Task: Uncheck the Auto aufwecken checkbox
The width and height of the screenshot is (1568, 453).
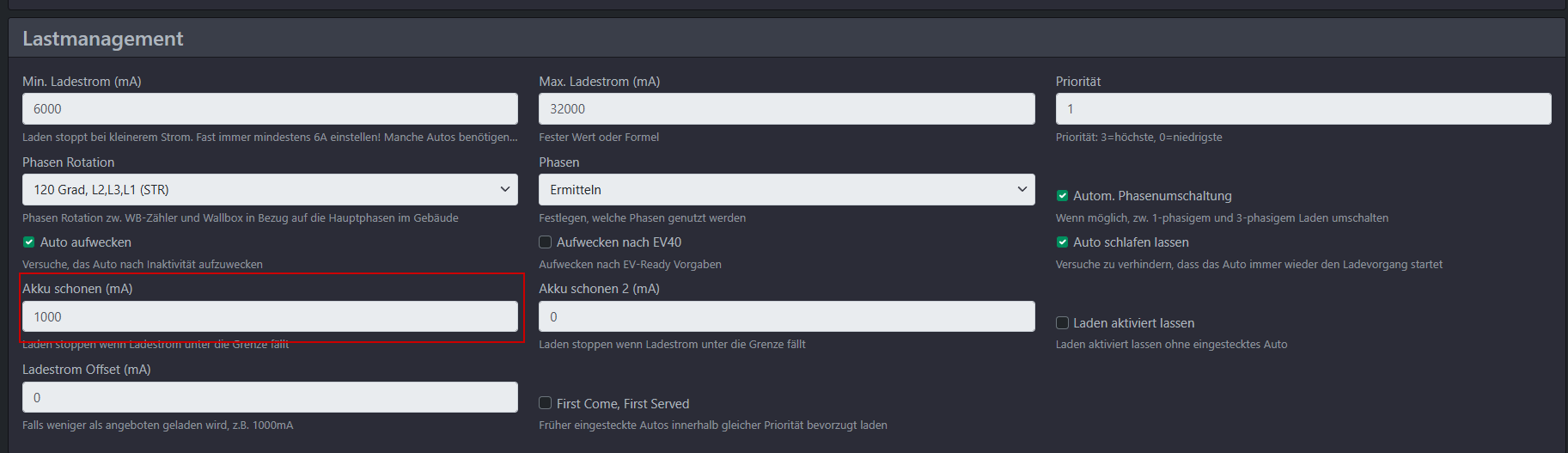Action: coord(29,242)
